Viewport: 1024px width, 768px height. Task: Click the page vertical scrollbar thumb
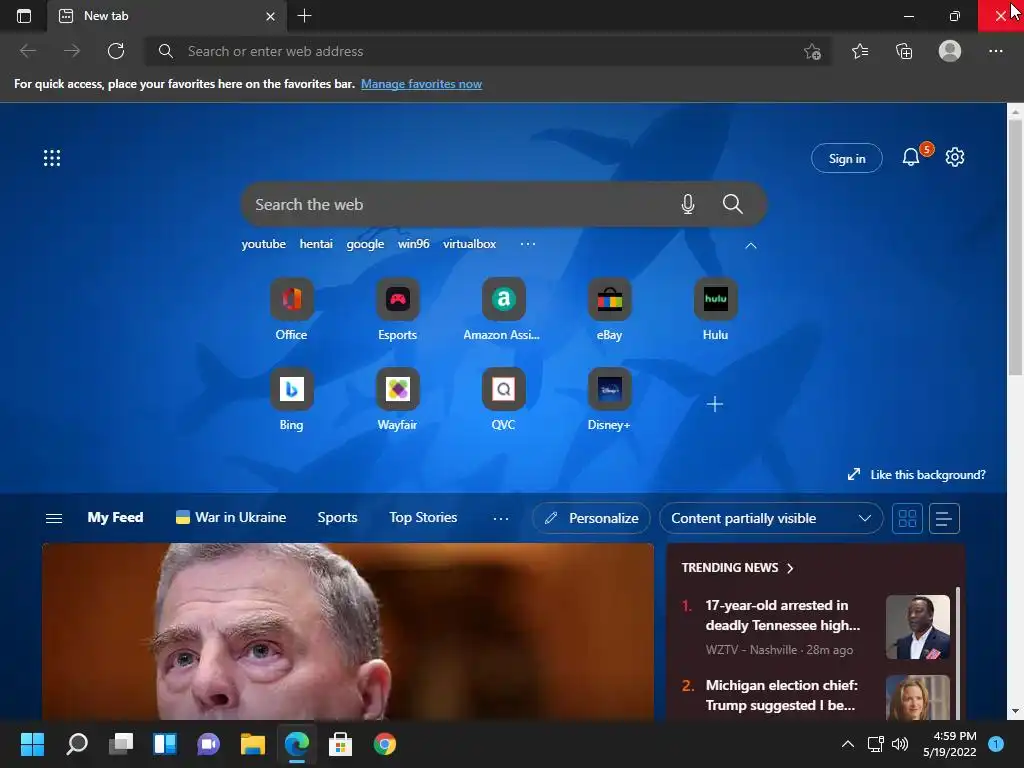click(x=1015, y=248)
